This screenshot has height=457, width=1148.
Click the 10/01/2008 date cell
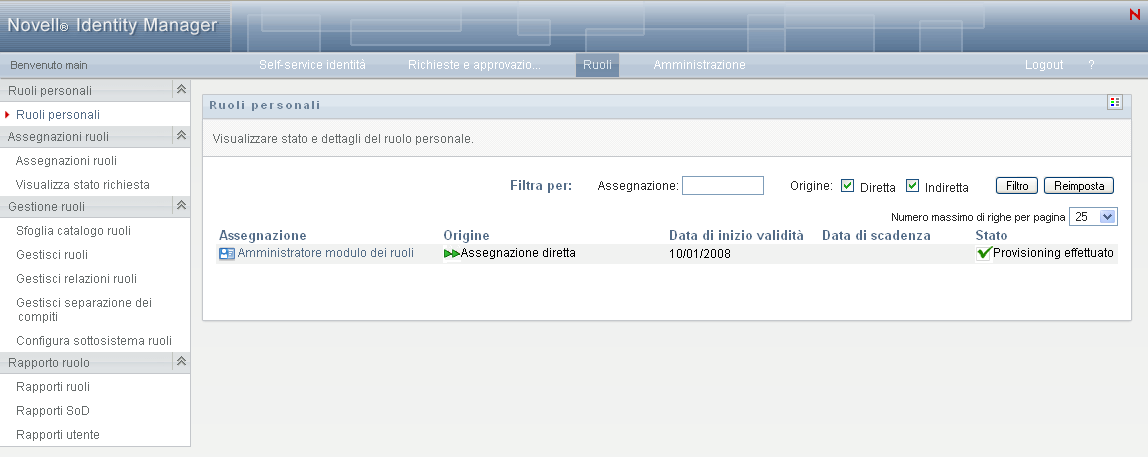pos(700,254)
